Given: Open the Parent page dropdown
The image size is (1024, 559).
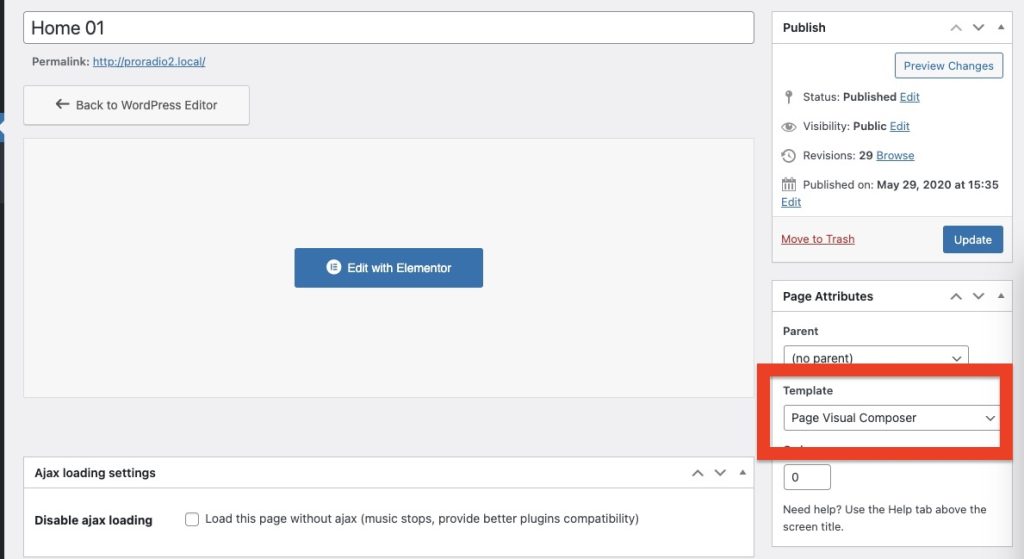Looking at the screenshot, I should pyautogui.click(x=875, y=358).
